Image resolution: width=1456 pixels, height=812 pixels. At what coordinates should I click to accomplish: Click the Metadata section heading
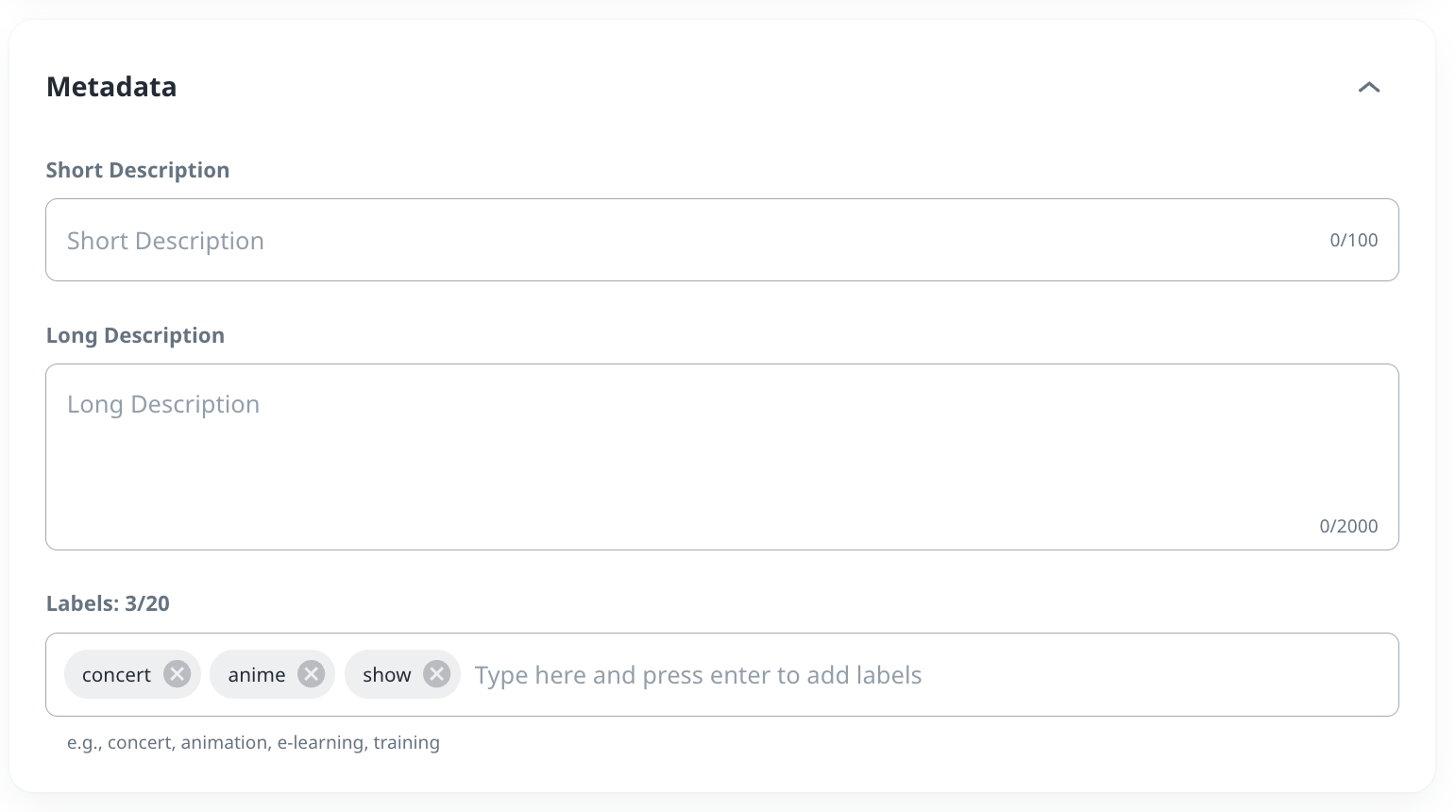(111, 87)
